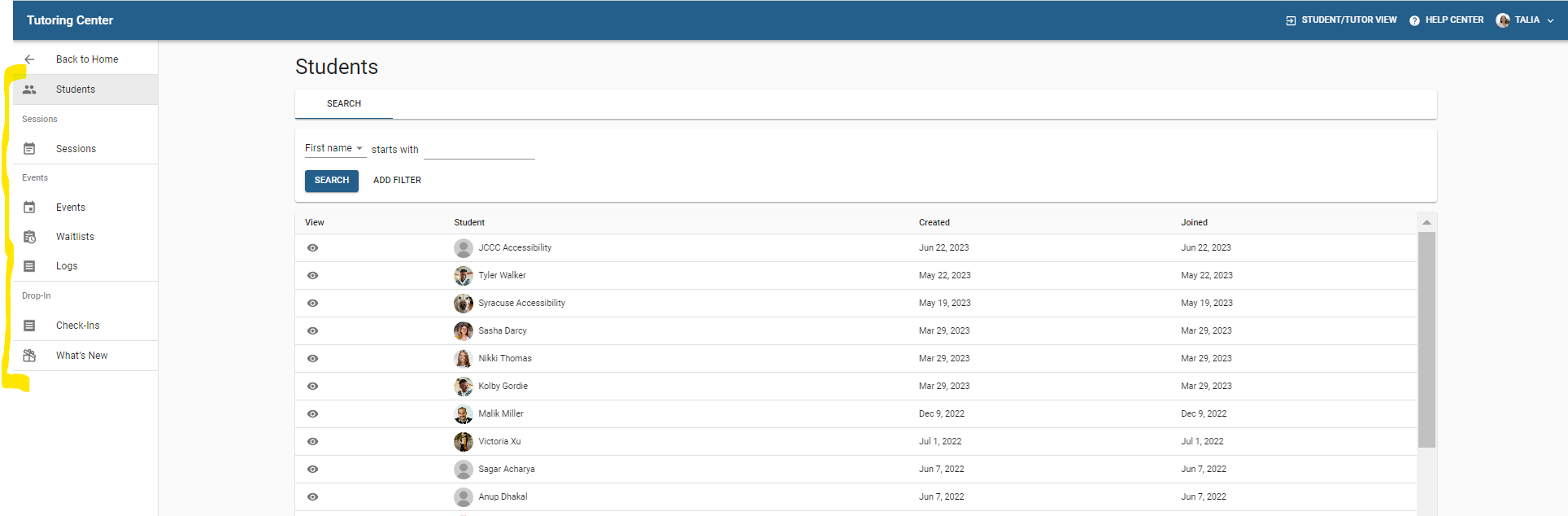Click the Sessions calendar icon in sidebar
The image size is (1568, 516).
29,149
